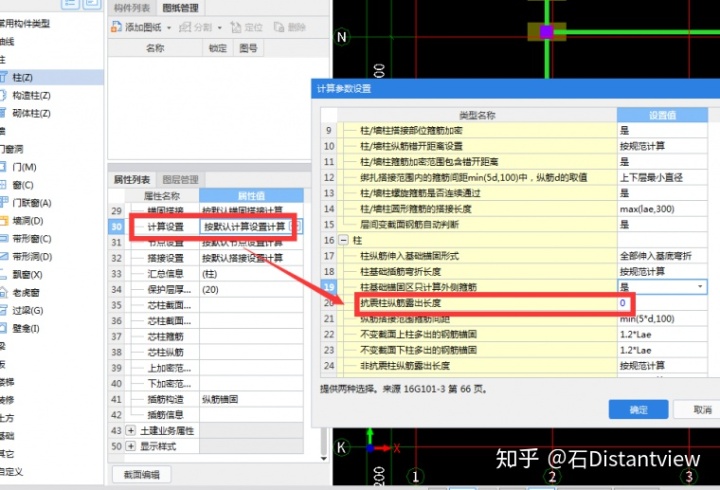Select 过梁(G) component type
Image resolution: width=720 pixels, height=490 pixels.
point(28,310)
